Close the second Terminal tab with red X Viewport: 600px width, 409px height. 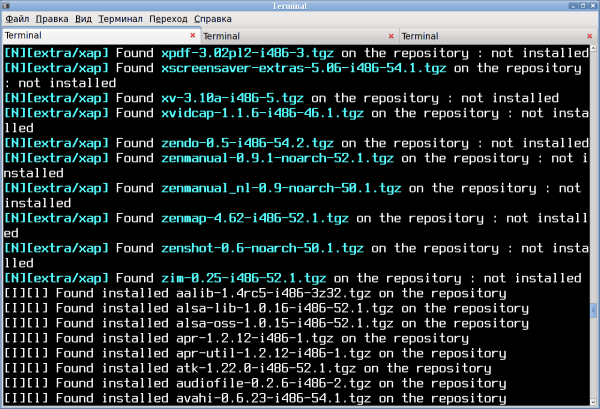[391, 36]
